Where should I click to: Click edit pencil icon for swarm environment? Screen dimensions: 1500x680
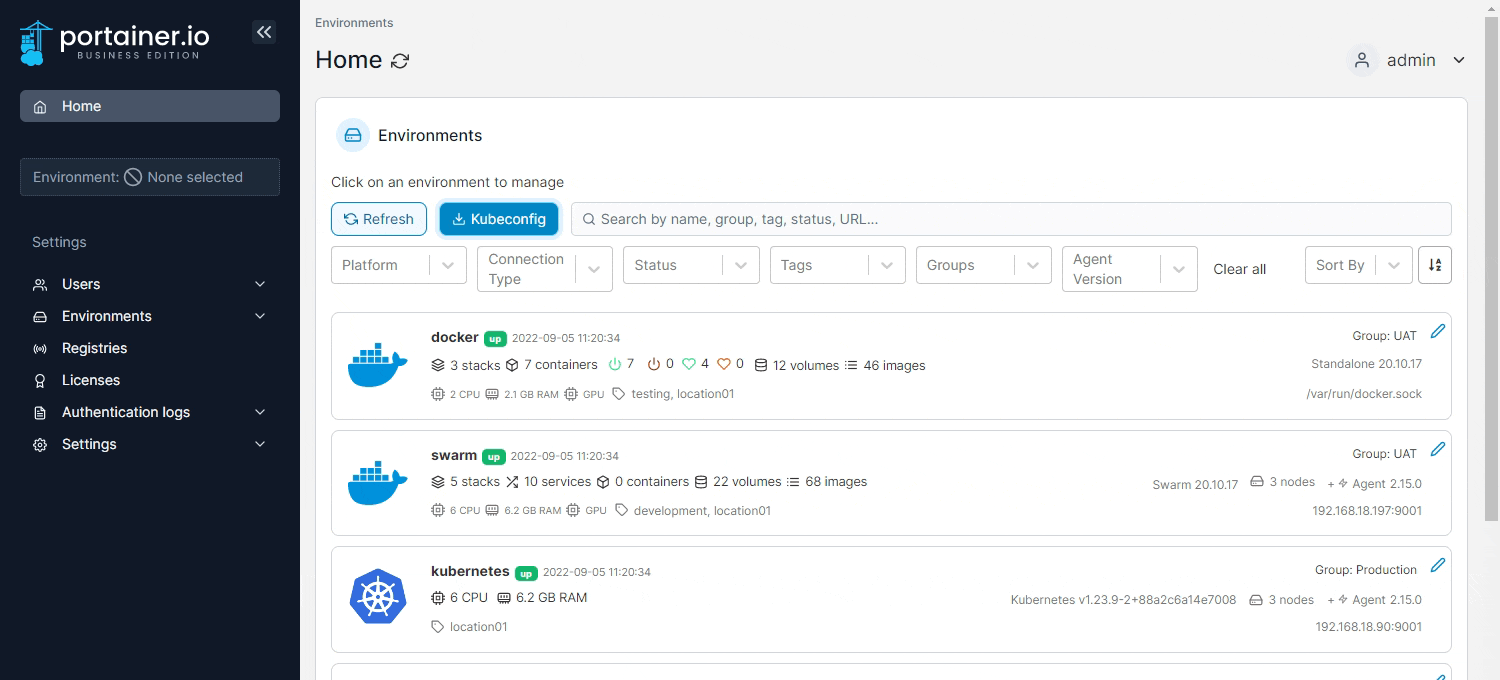[1437, 449]
